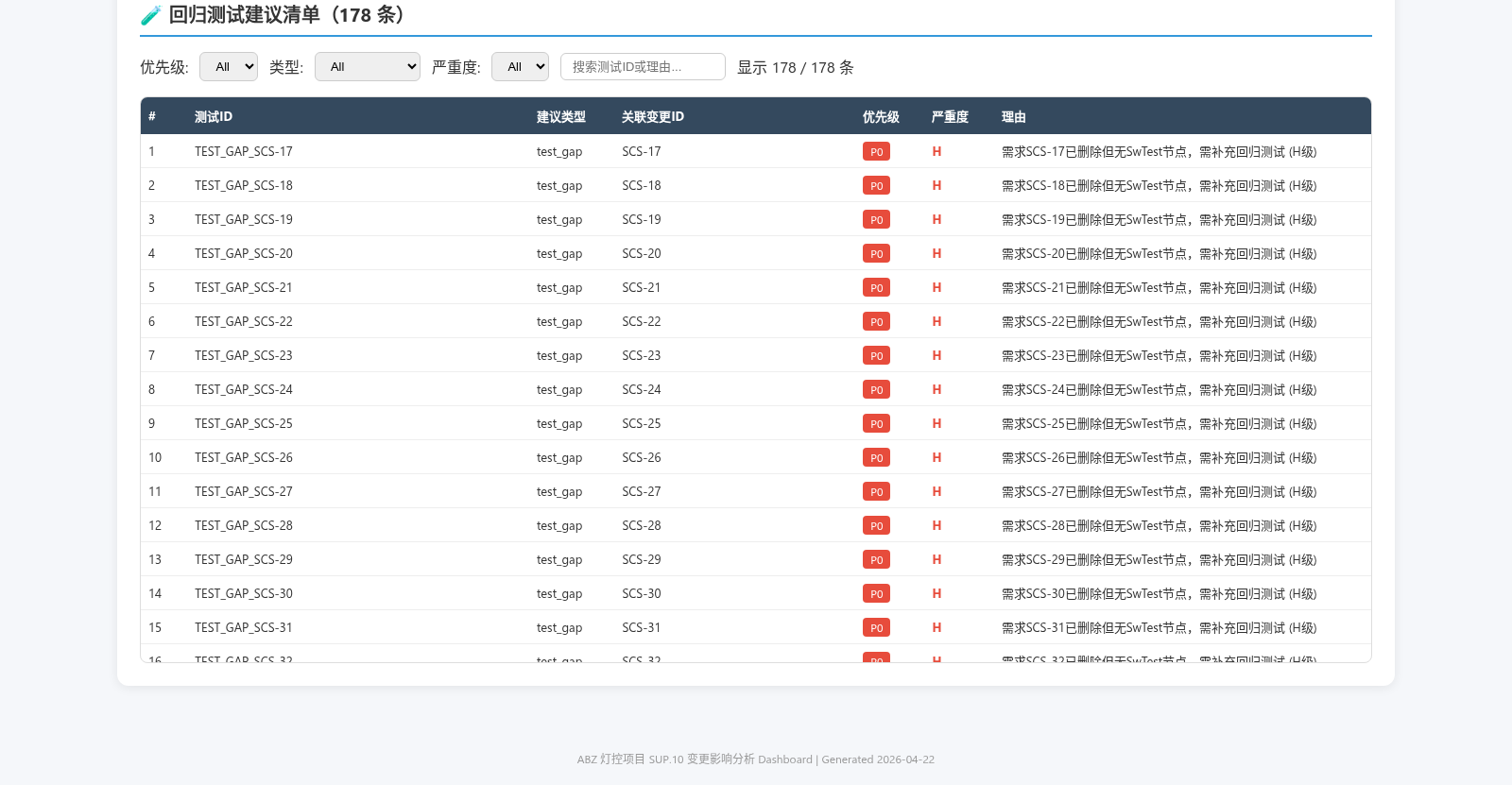The height and width of the screenshot is (785, 1512).
Task: Click the P0 badge in row SCS-23
Action: pos(876,355)
